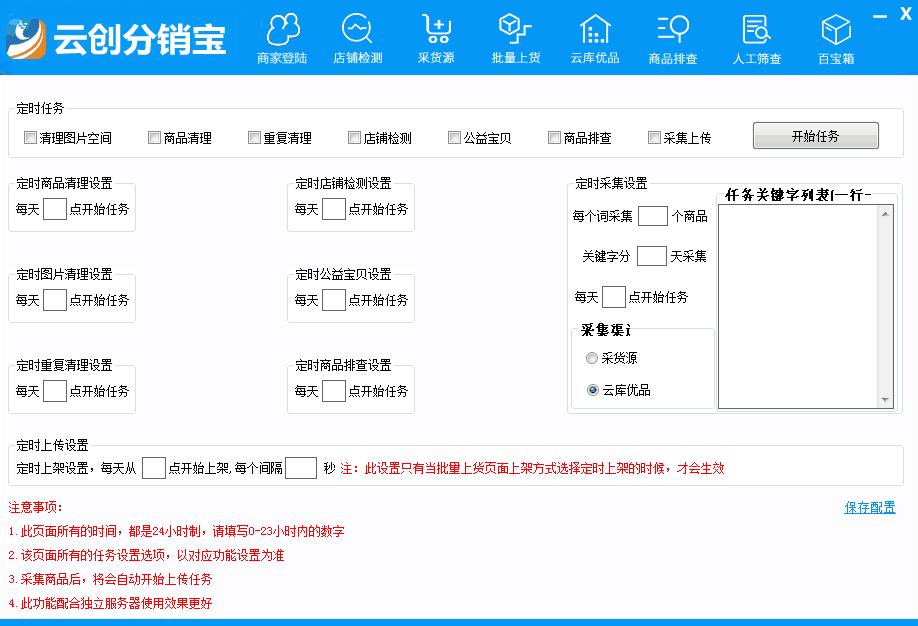The image size is (918, 626).
Task: Open the 人工筛查 manual screening panel
Action: pyautogui.click(x=755, y=37)
